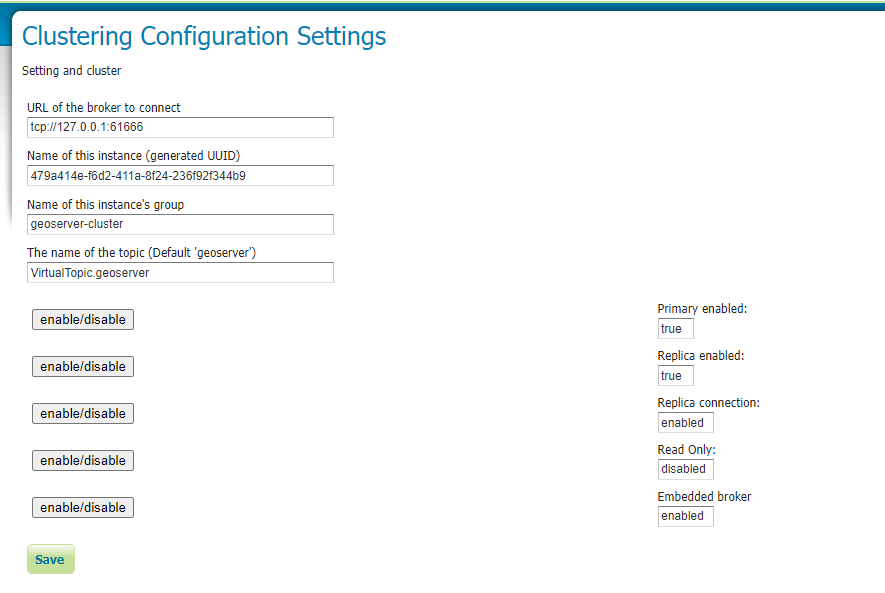Image resolution: width=885 pixels, height=593 pixels.
Task: Click the Replica enabled status box
Action: click(675, 376)
